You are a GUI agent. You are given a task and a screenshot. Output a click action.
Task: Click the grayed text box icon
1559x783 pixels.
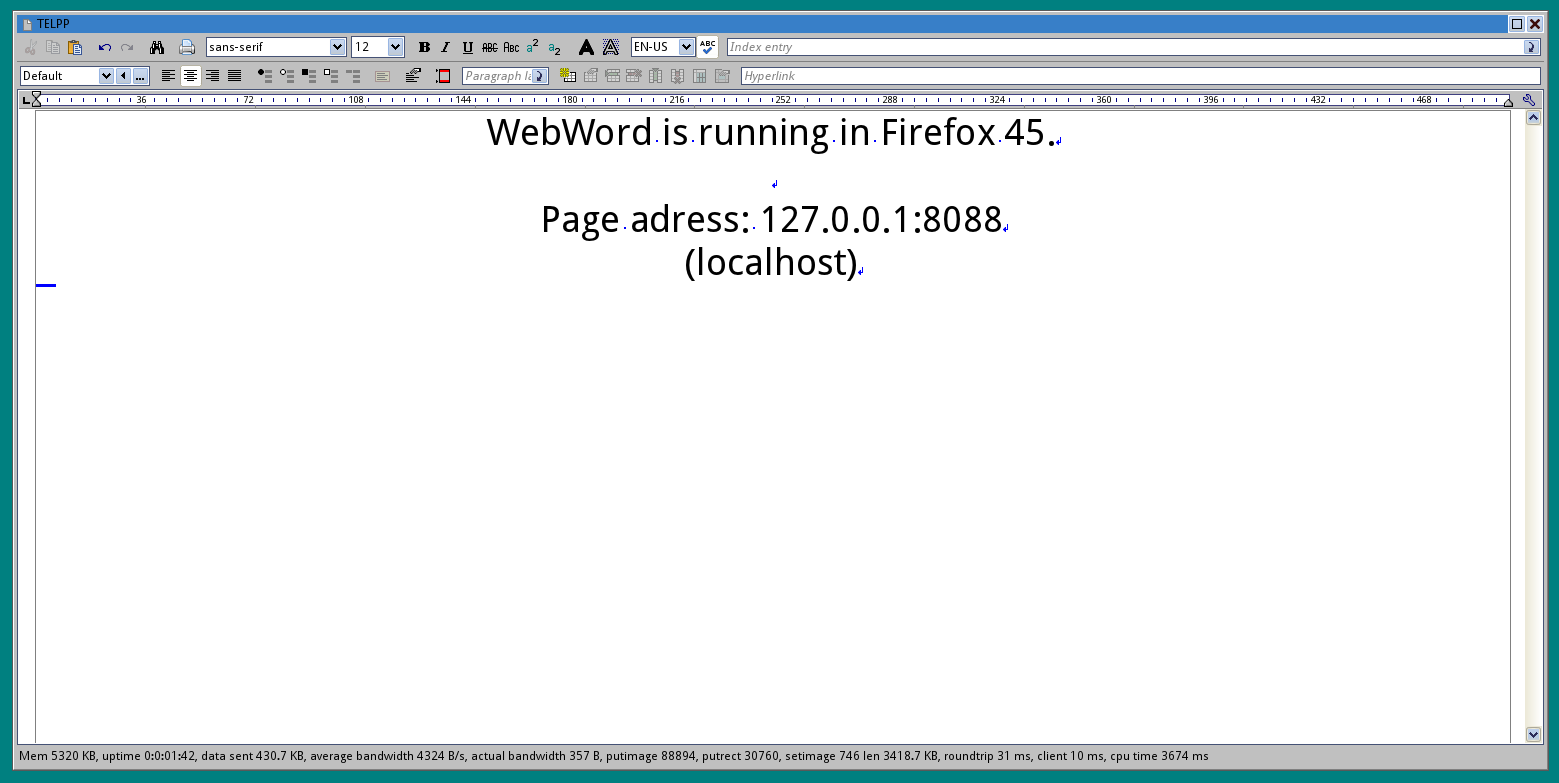382,76
